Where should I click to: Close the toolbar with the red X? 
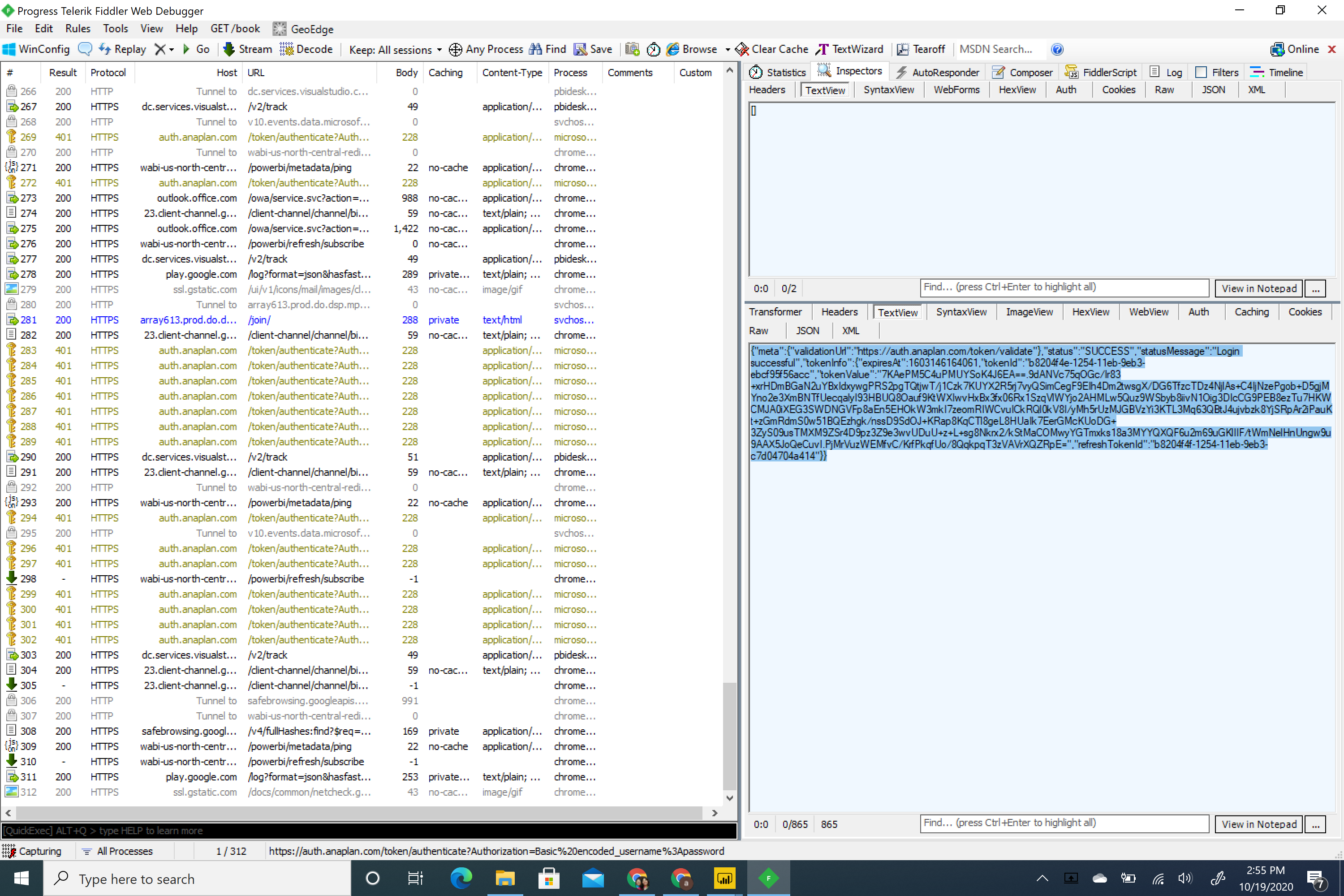click(1332, 49)
